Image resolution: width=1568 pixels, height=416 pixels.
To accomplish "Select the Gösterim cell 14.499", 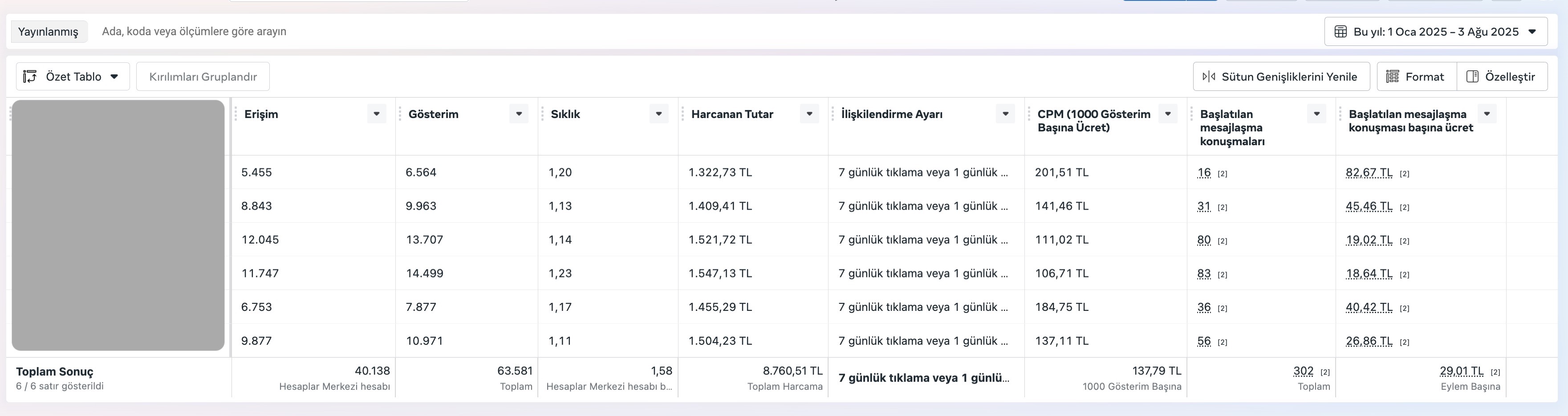I will click(x=424, y=273).
